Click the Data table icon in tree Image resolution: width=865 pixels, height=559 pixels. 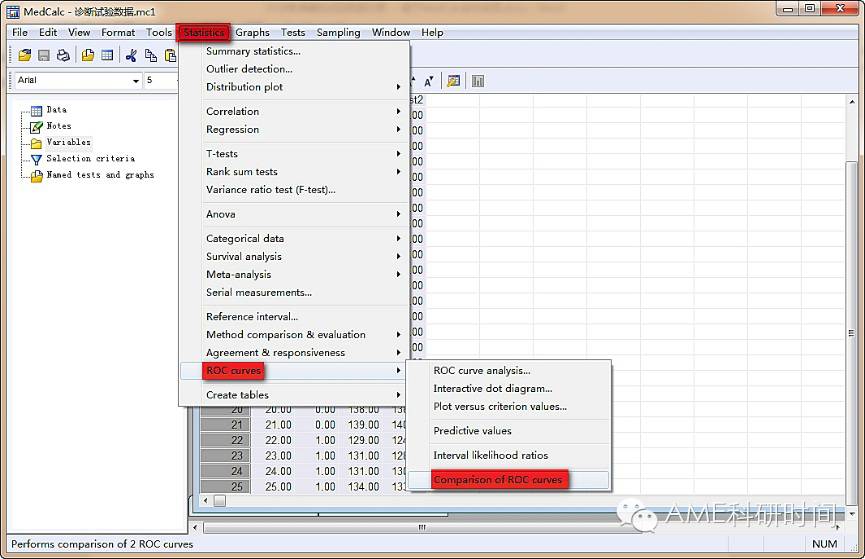(36, 111)
